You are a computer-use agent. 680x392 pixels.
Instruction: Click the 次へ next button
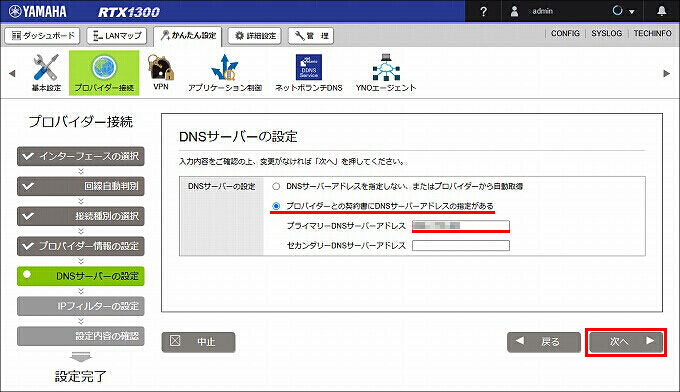(626, 342)
